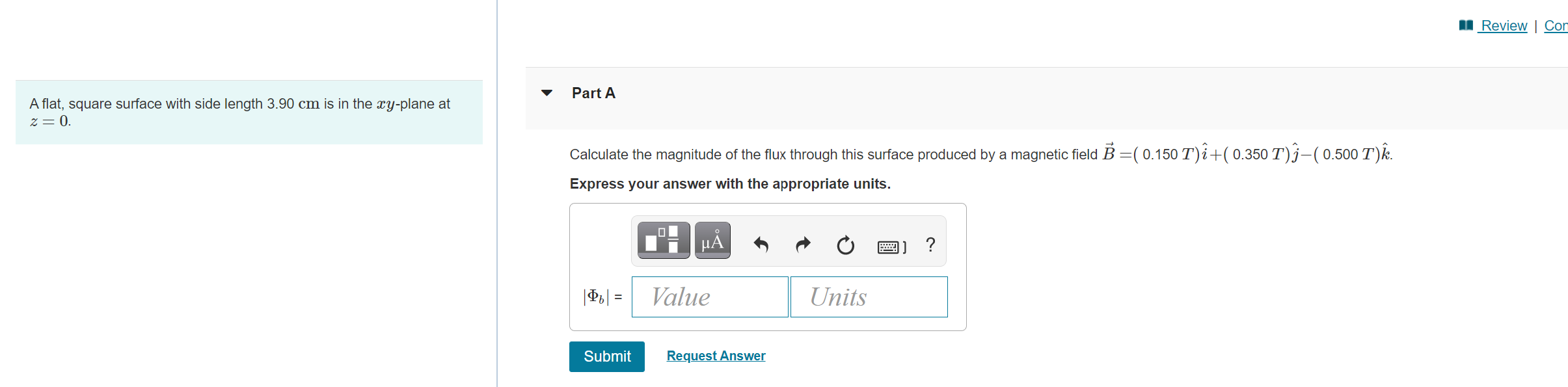This screenshot has height=387, width=1568.
Task: Open the Request Answer link
Action: (x=716, y=356)
